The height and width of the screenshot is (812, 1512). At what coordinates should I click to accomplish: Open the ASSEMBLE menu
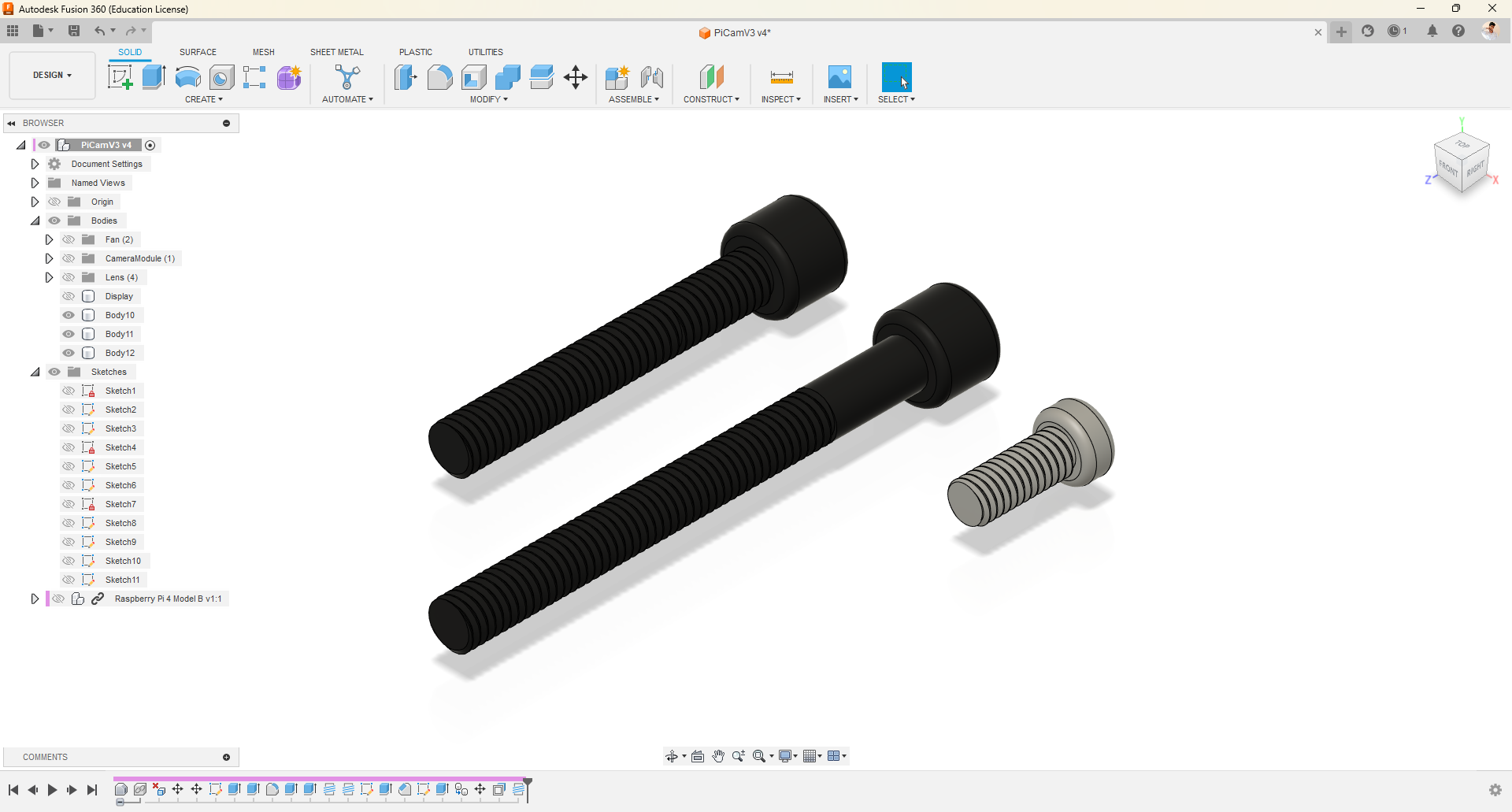[634, 99]
